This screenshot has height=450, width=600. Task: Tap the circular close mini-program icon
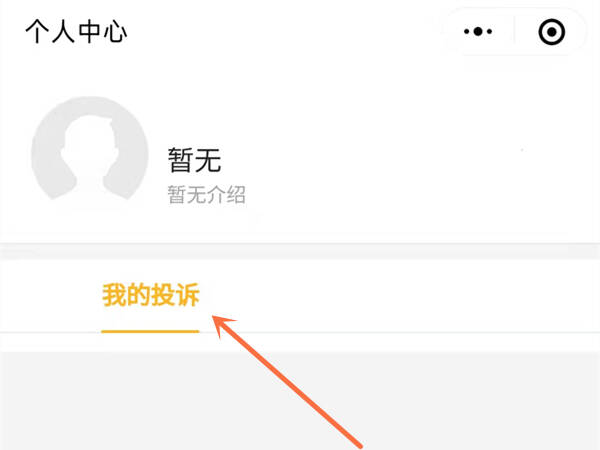[551, 32]
